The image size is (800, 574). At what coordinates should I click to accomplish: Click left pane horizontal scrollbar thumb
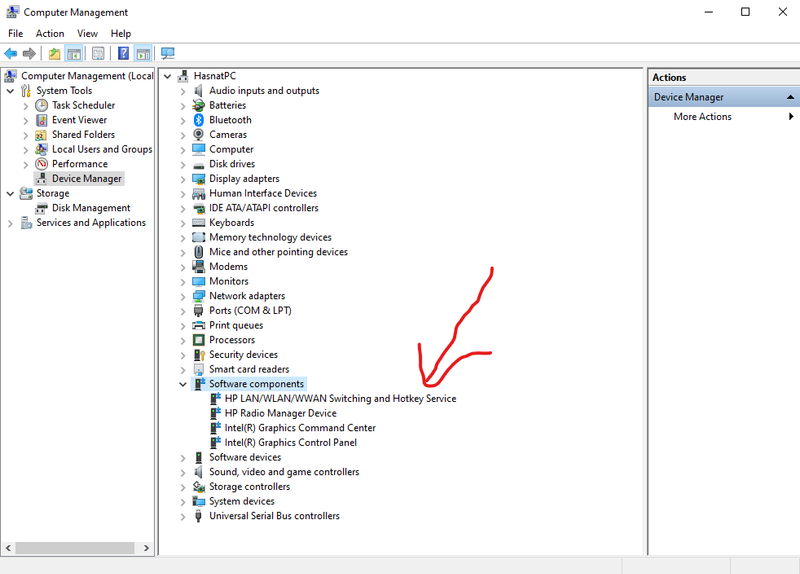coord(74,548)
